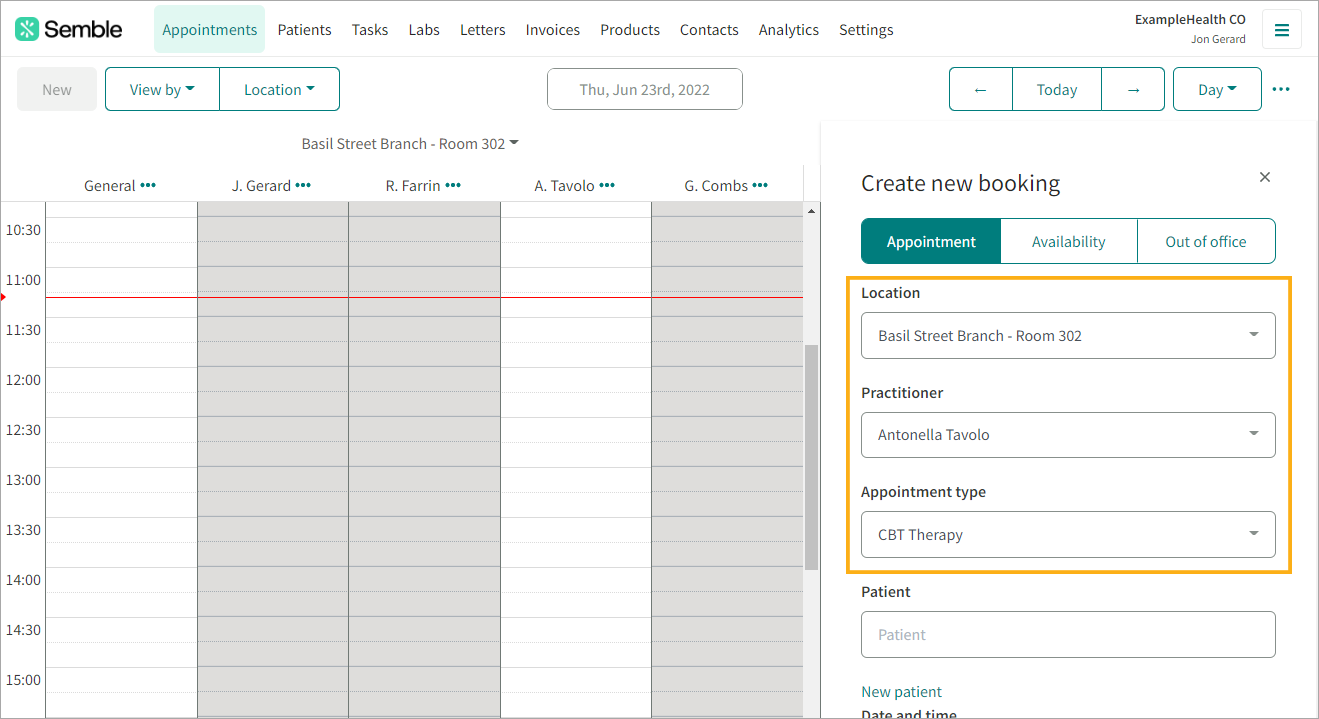Open Practitioner select Antonella Tavolo

tap(1068, 435)
